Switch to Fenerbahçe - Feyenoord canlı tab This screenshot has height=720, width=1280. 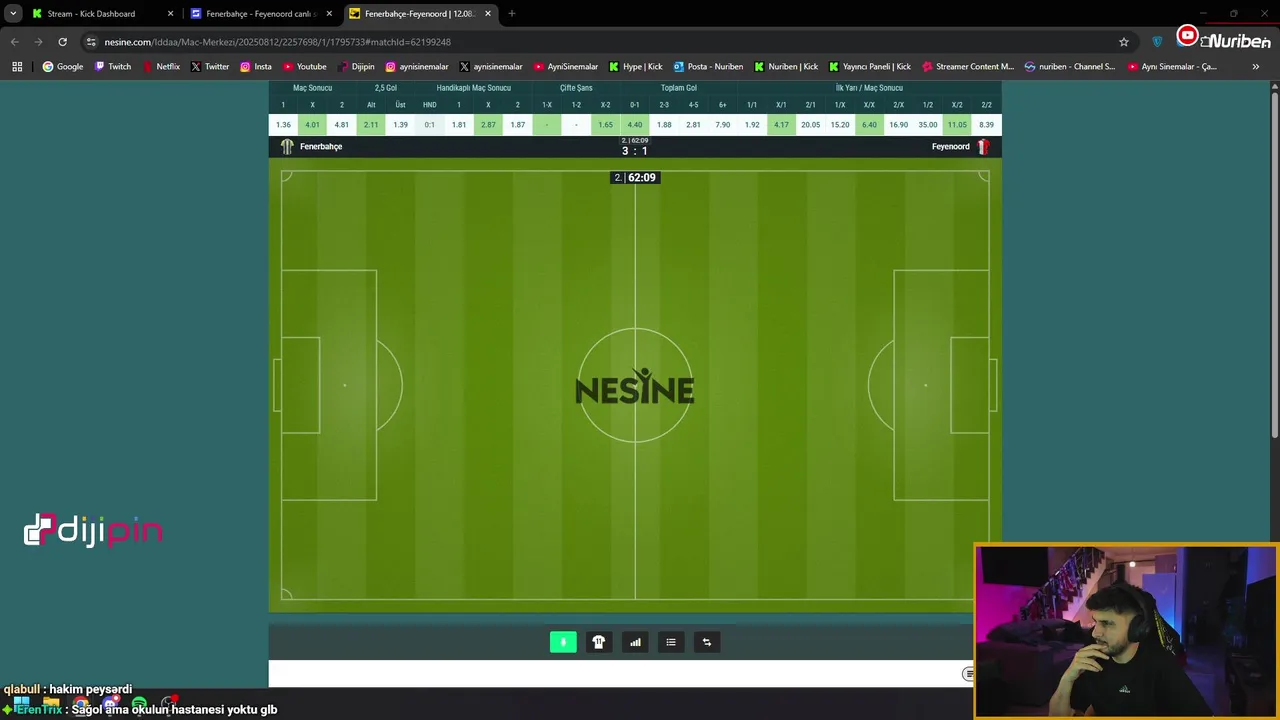(x=260, y=14)
